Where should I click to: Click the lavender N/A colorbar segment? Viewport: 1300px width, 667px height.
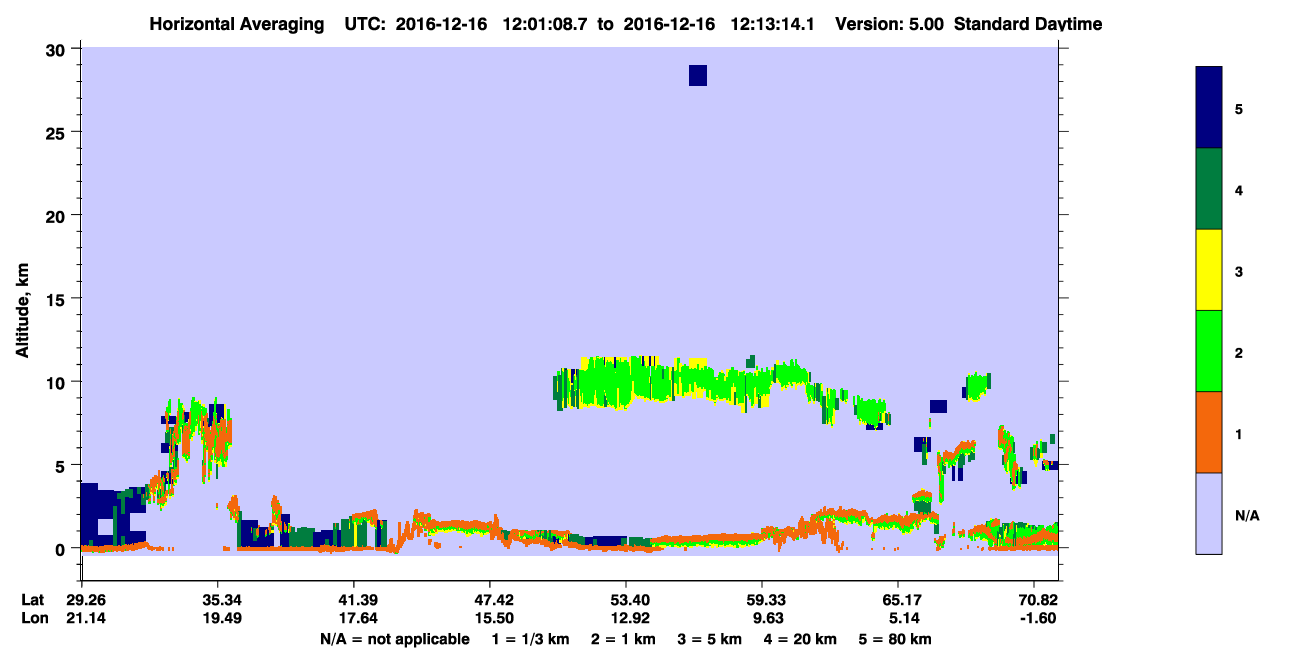pyautogui.click(x=1209, y=513)
